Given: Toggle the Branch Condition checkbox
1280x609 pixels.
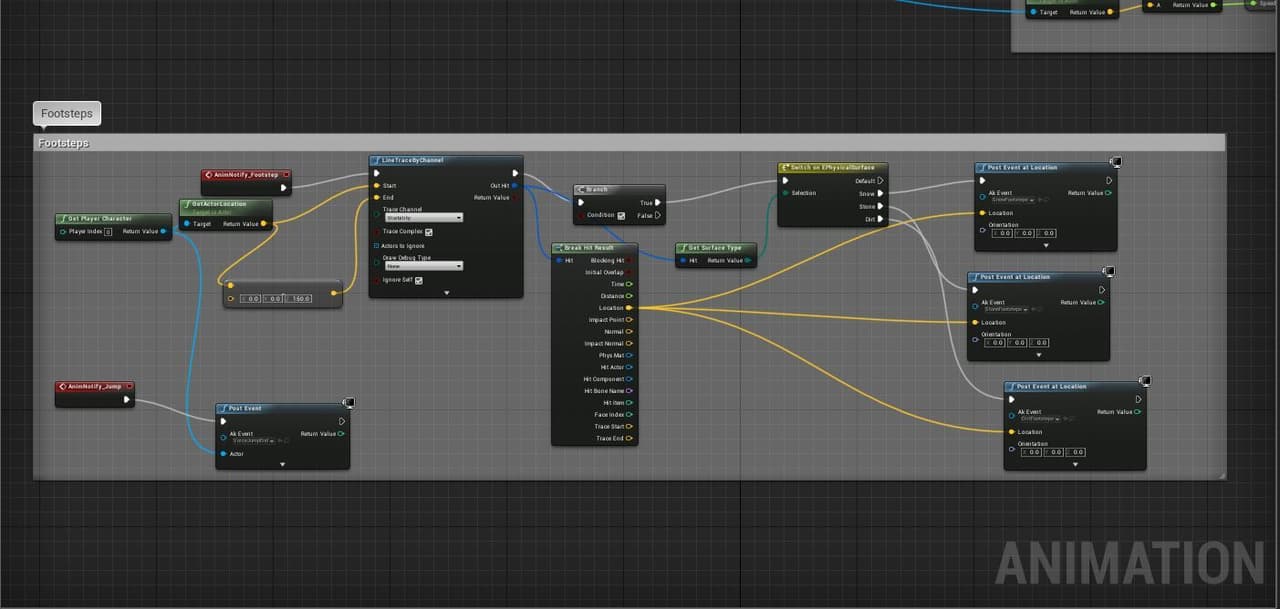Looking at the screenshot, I should point(621,215).
